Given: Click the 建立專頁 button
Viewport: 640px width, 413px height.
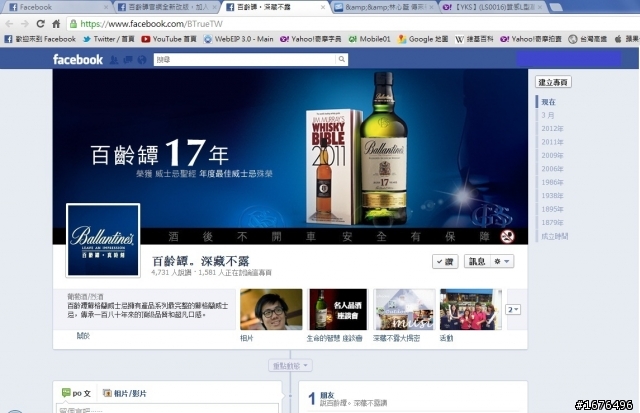Looking at the screenshot, I should point(553,82).
